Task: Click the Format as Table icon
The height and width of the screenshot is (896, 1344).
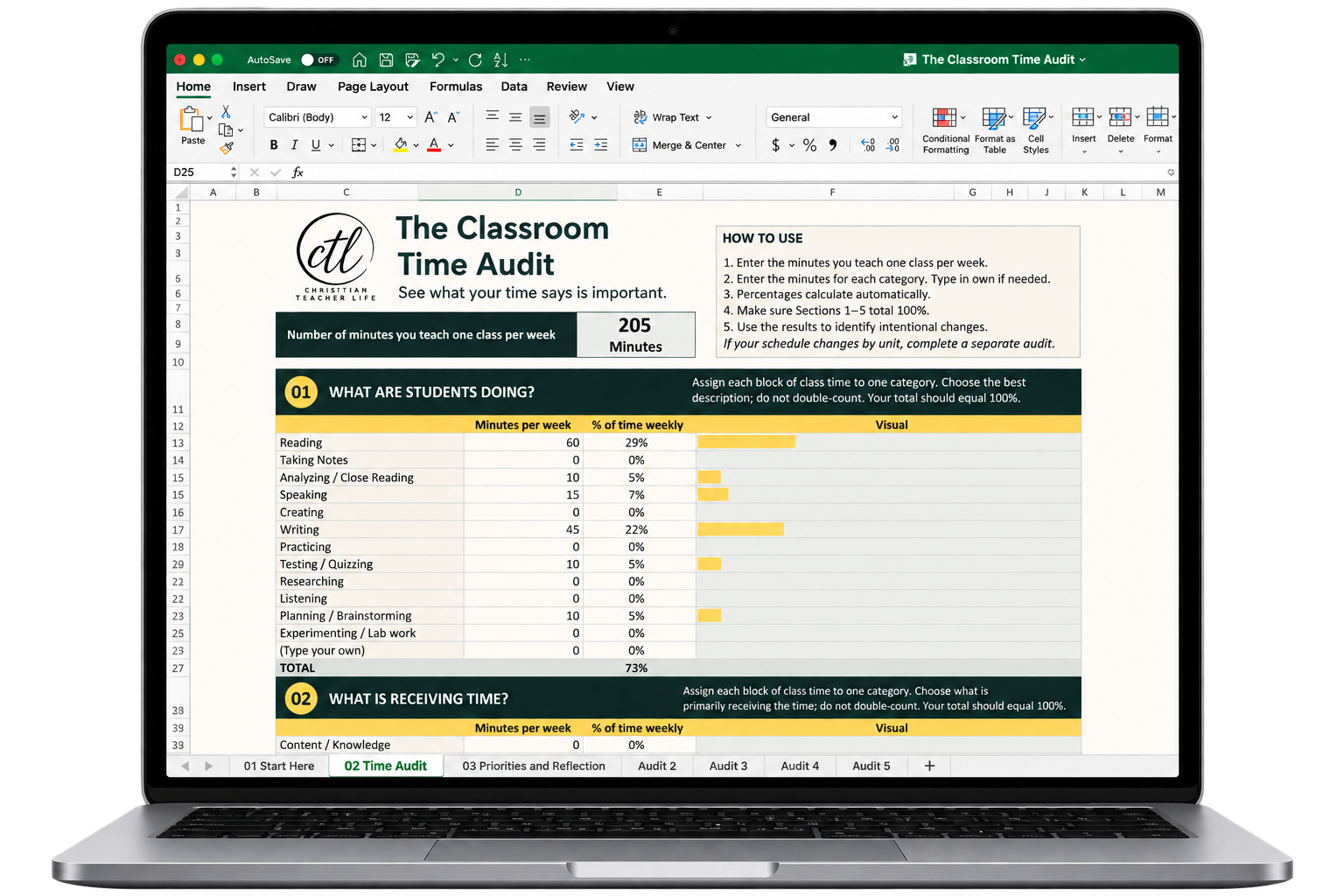Action: coord(995,131)
